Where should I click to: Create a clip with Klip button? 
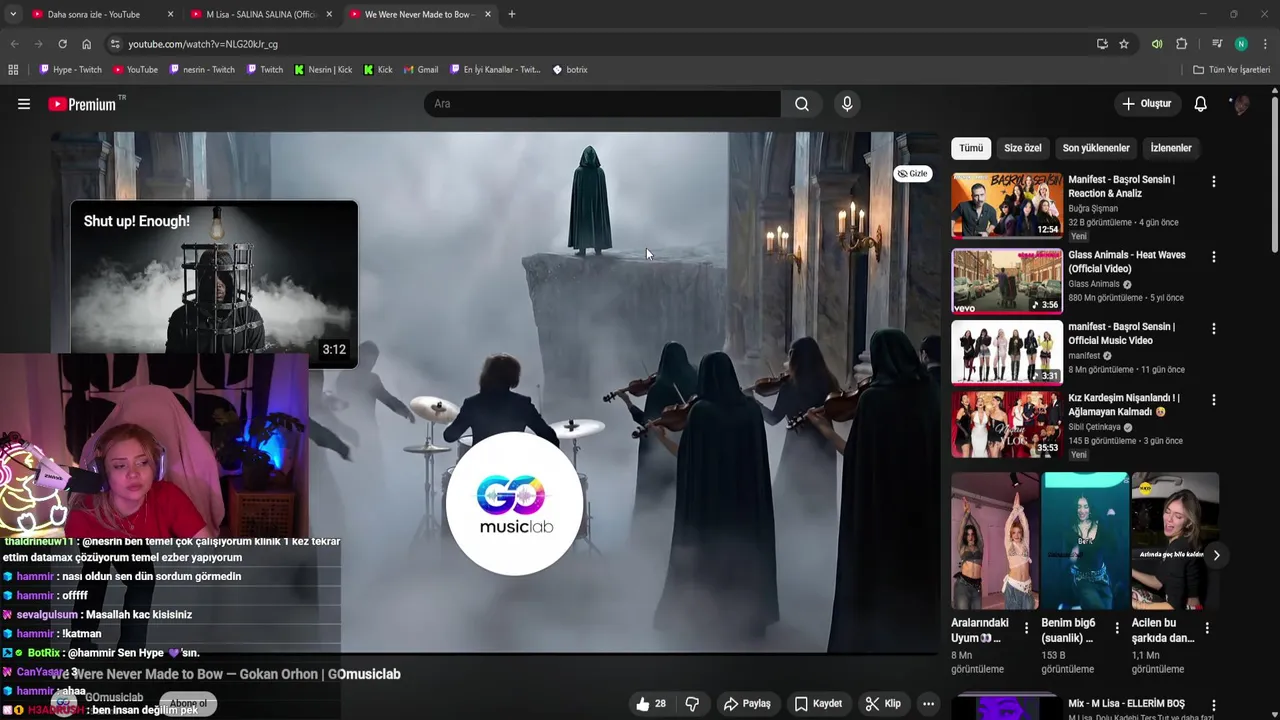click(883, 704)
